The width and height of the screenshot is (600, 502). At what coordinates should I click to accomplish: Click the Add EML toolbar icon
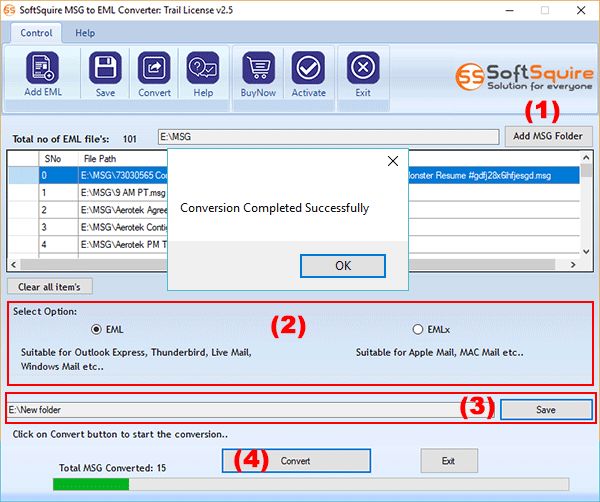point(42,68)
